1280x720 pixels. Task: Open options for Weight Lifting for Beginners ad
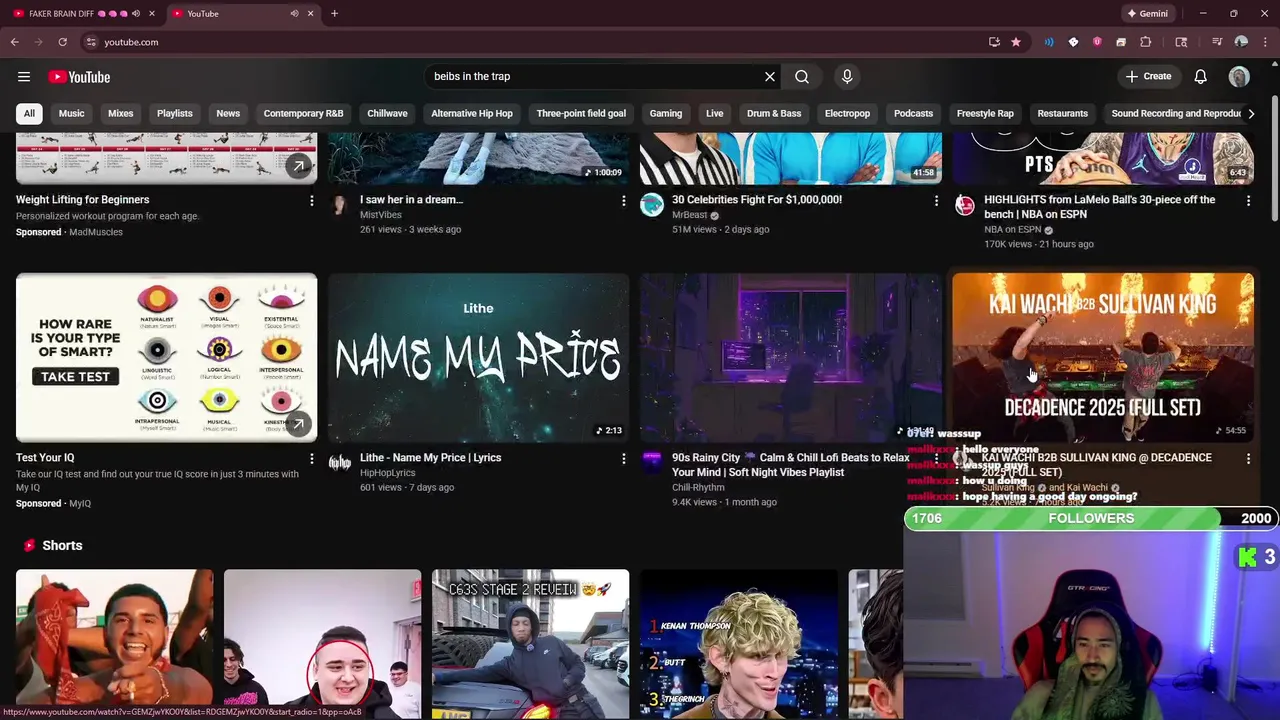tap(311, 201)
